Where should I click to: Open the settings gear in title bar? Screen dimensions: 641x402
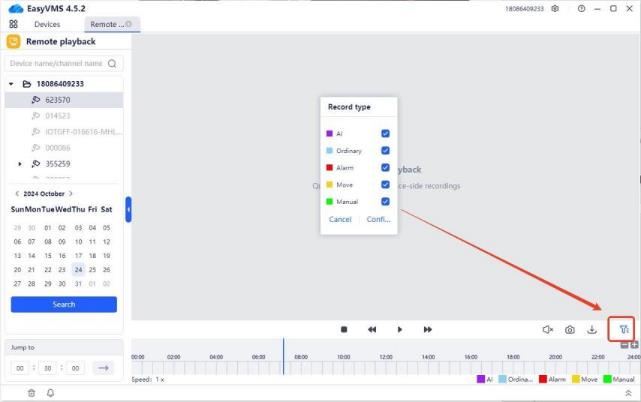(x=555, y=8)
